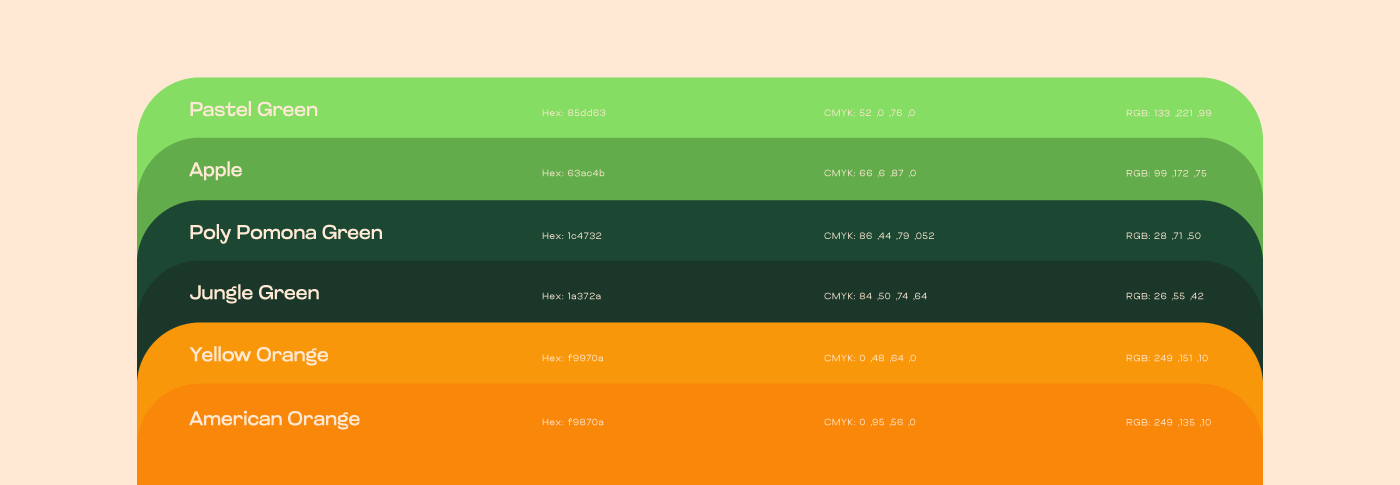This screenshot has height=485, width=1400.
Task: Select the "RGB: 249 ,135 ,10" text
Action: click(x=1168, y=422)
